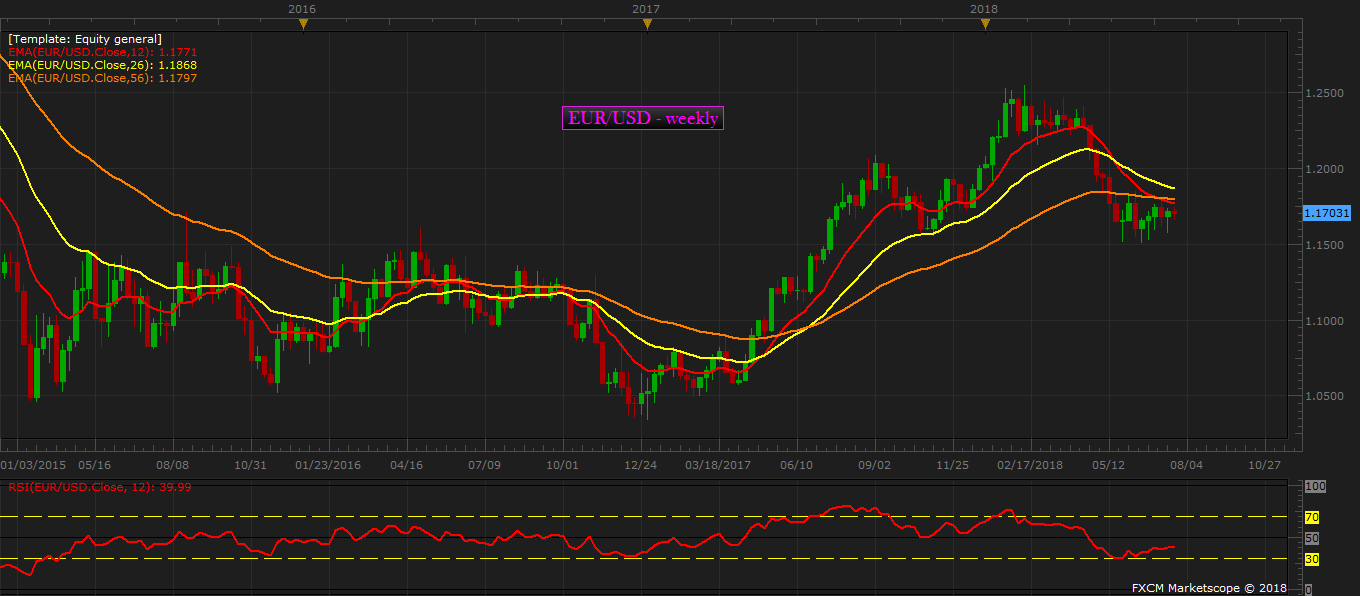Click the 08/04 date axis label
Viewport: 1360px width, 596px height.
(1188, 465)
